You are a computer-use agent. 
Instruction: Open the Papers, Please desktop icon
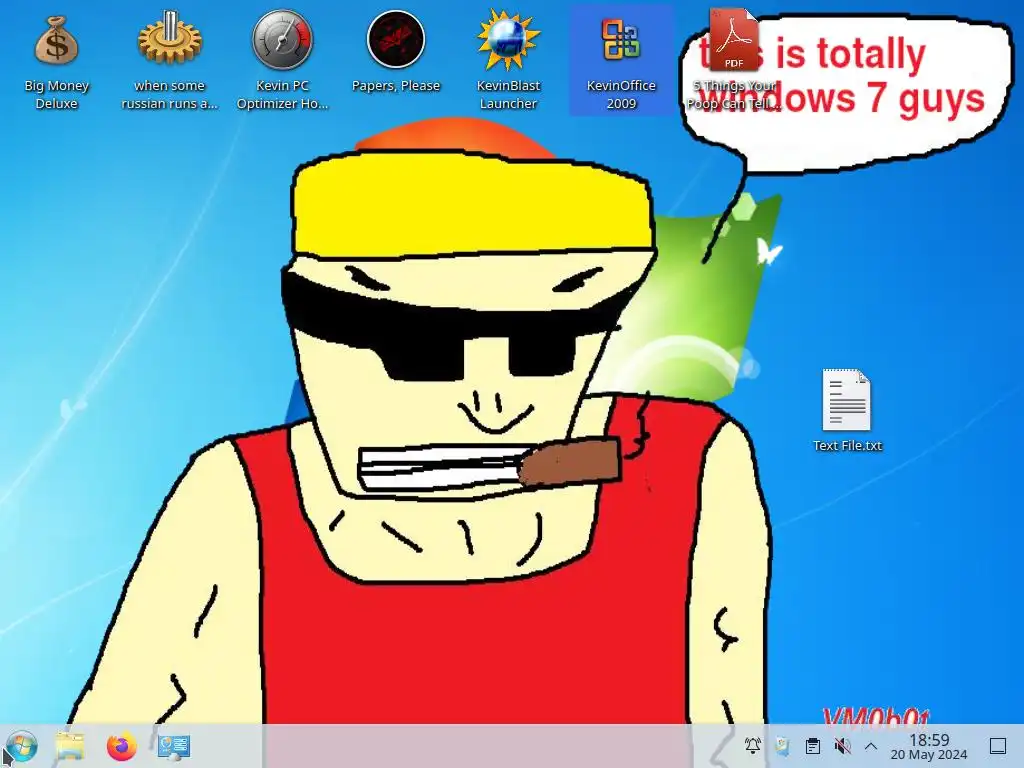pos(396,52)
